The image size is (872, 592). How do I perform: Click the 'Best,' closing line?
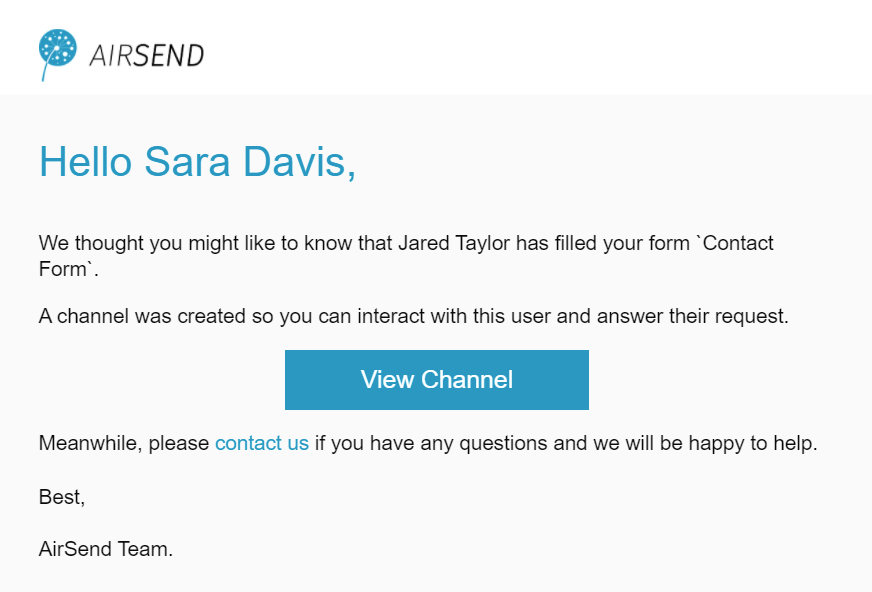click(x=62, y=496)
